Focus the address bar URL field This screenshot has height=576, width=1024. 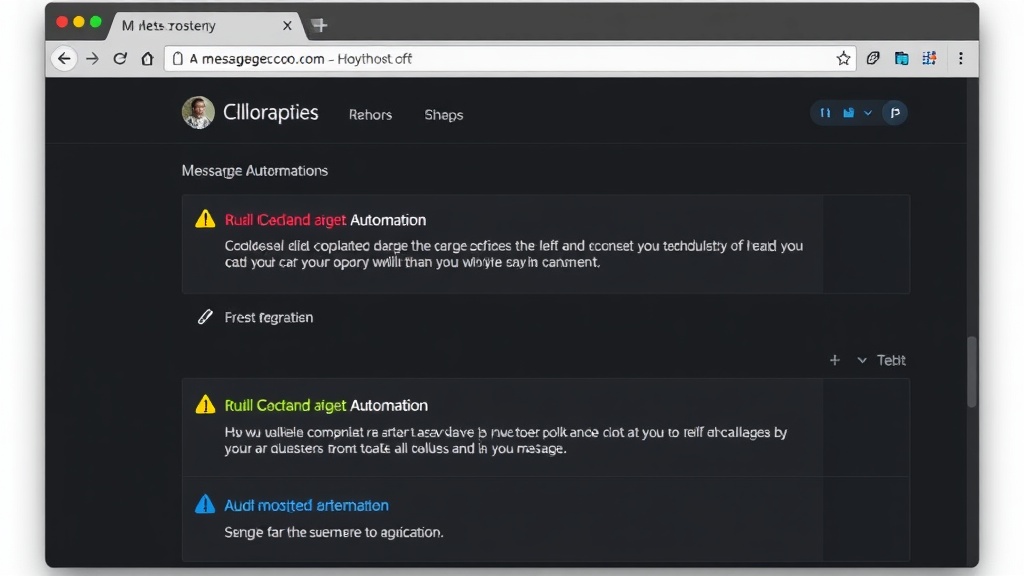coord(500,59)
